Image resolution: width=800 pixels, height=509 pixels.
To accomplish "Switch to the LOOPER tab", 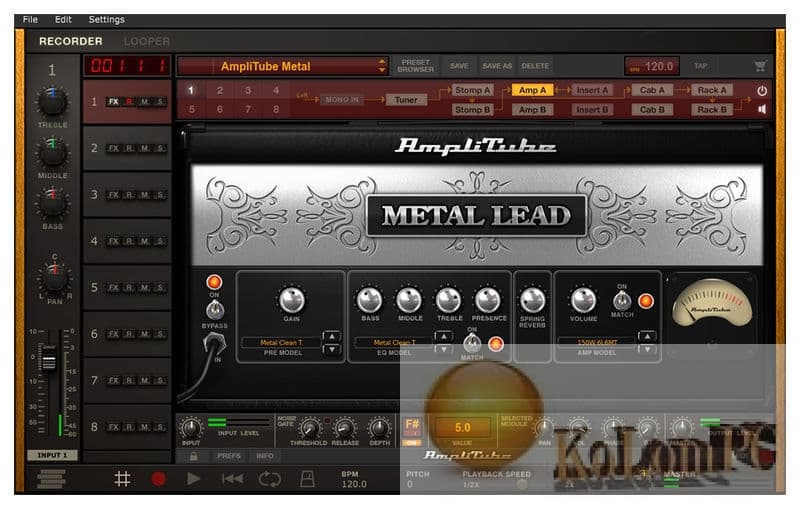I will point(146,41).
